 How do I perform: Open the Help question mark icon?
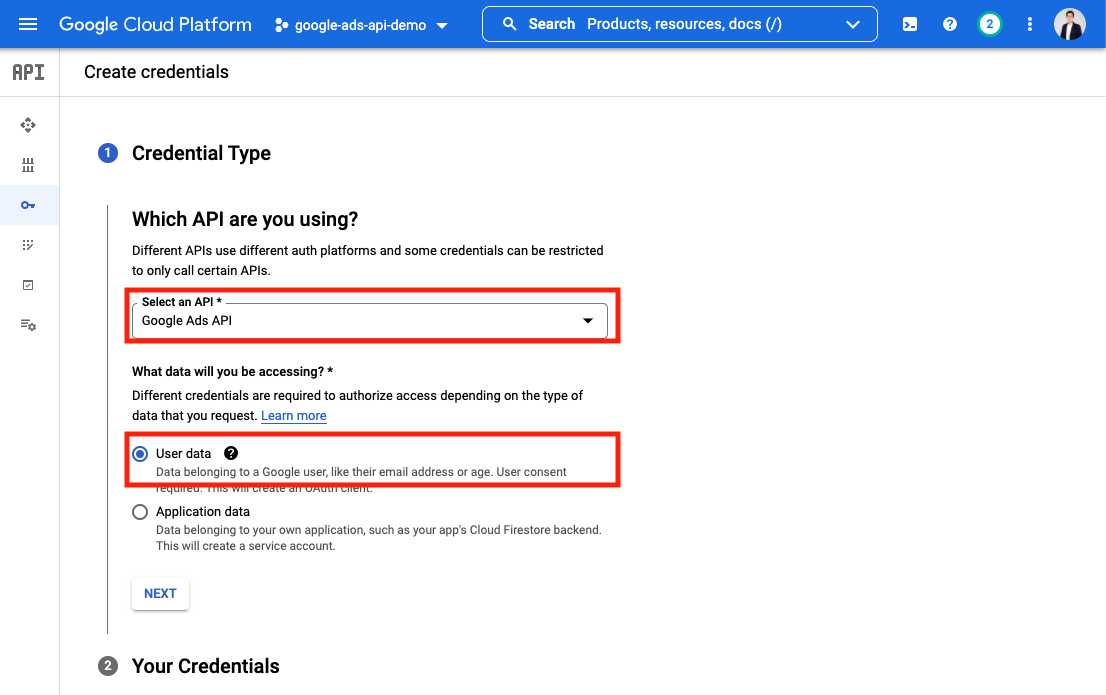950,25
